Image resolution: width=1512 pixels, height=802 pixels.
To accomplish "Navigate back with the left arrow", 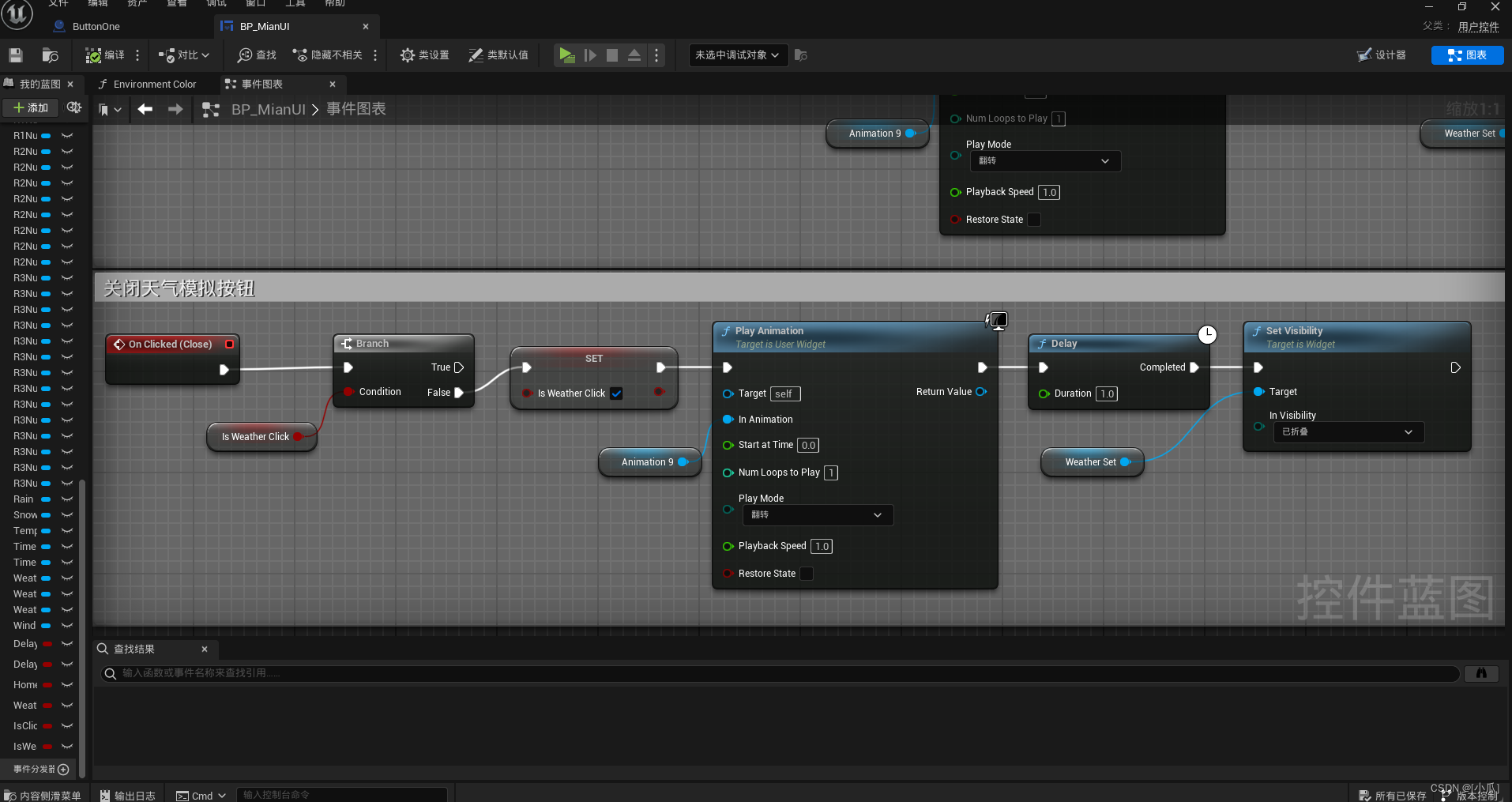I will point(145,109).
